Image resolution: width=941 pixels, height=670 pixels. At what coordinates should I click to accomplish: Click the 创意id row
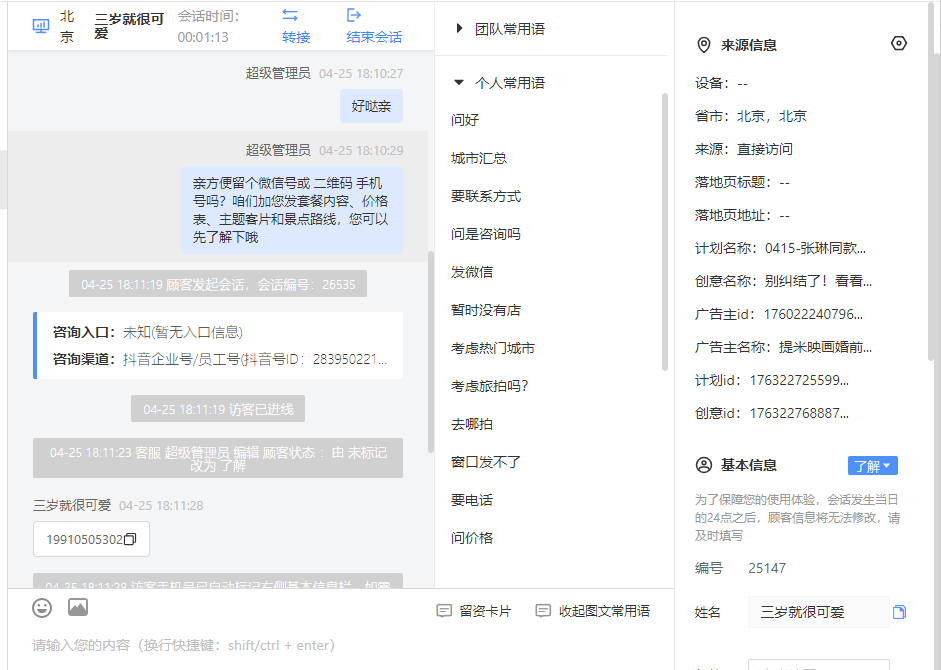772,414
